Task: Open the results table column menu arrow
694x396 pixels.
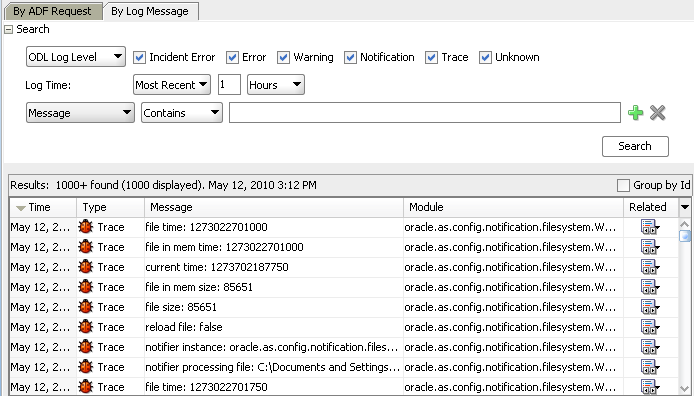Action: tap(684, 207)
